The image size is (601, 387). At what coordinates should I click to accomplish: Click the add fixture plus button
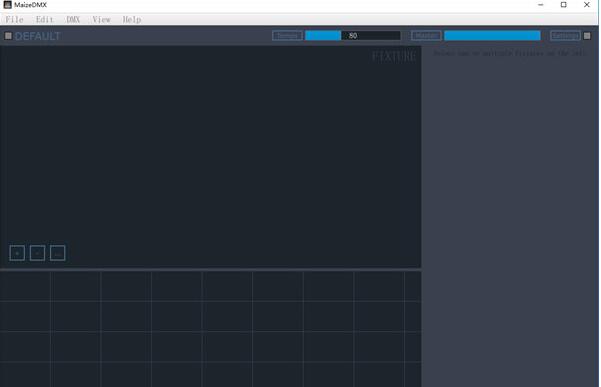pos(17,253)
